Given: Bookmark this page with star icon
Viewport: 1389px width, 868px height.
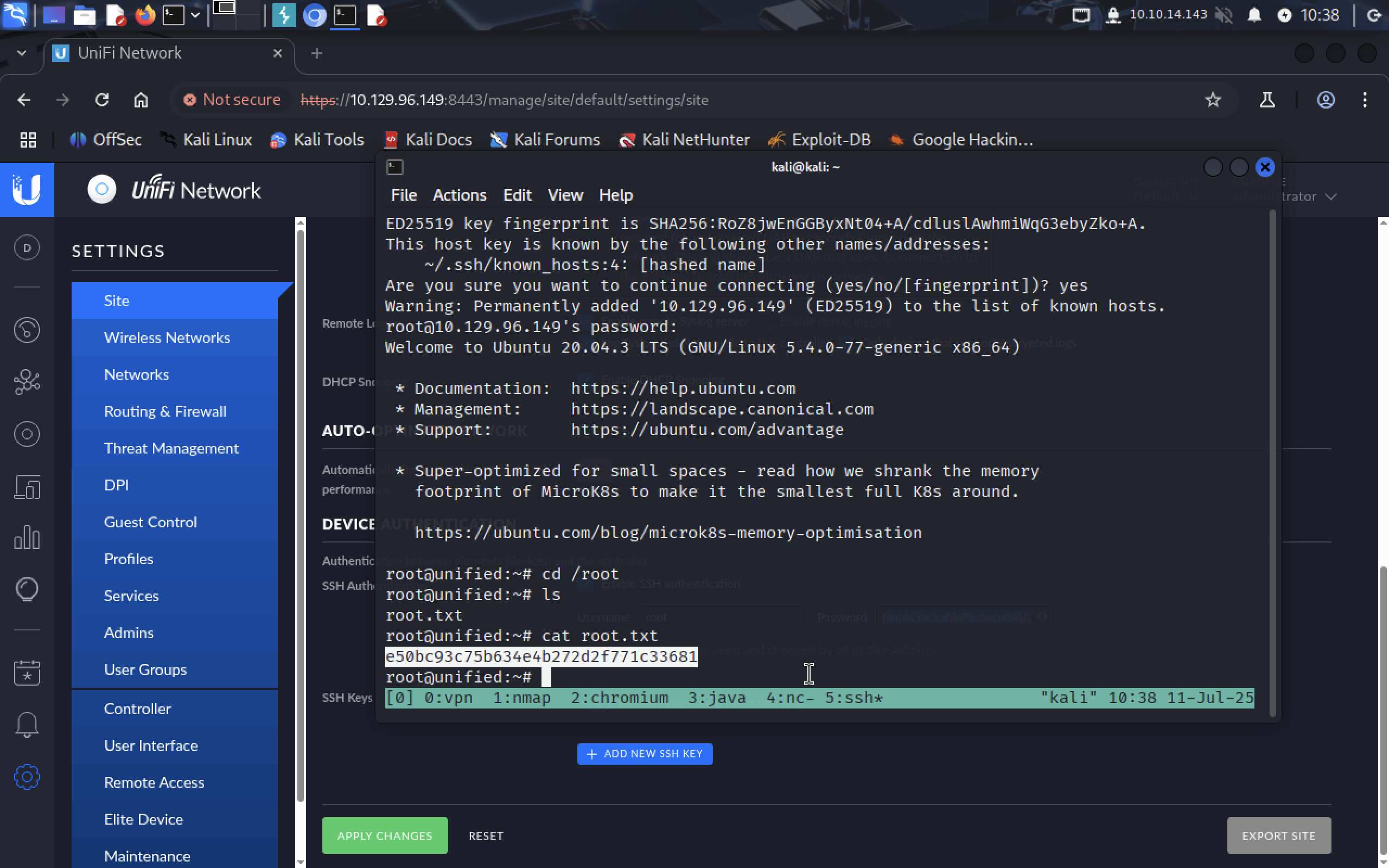Looking at the screenshot, I should point(1213,100).
